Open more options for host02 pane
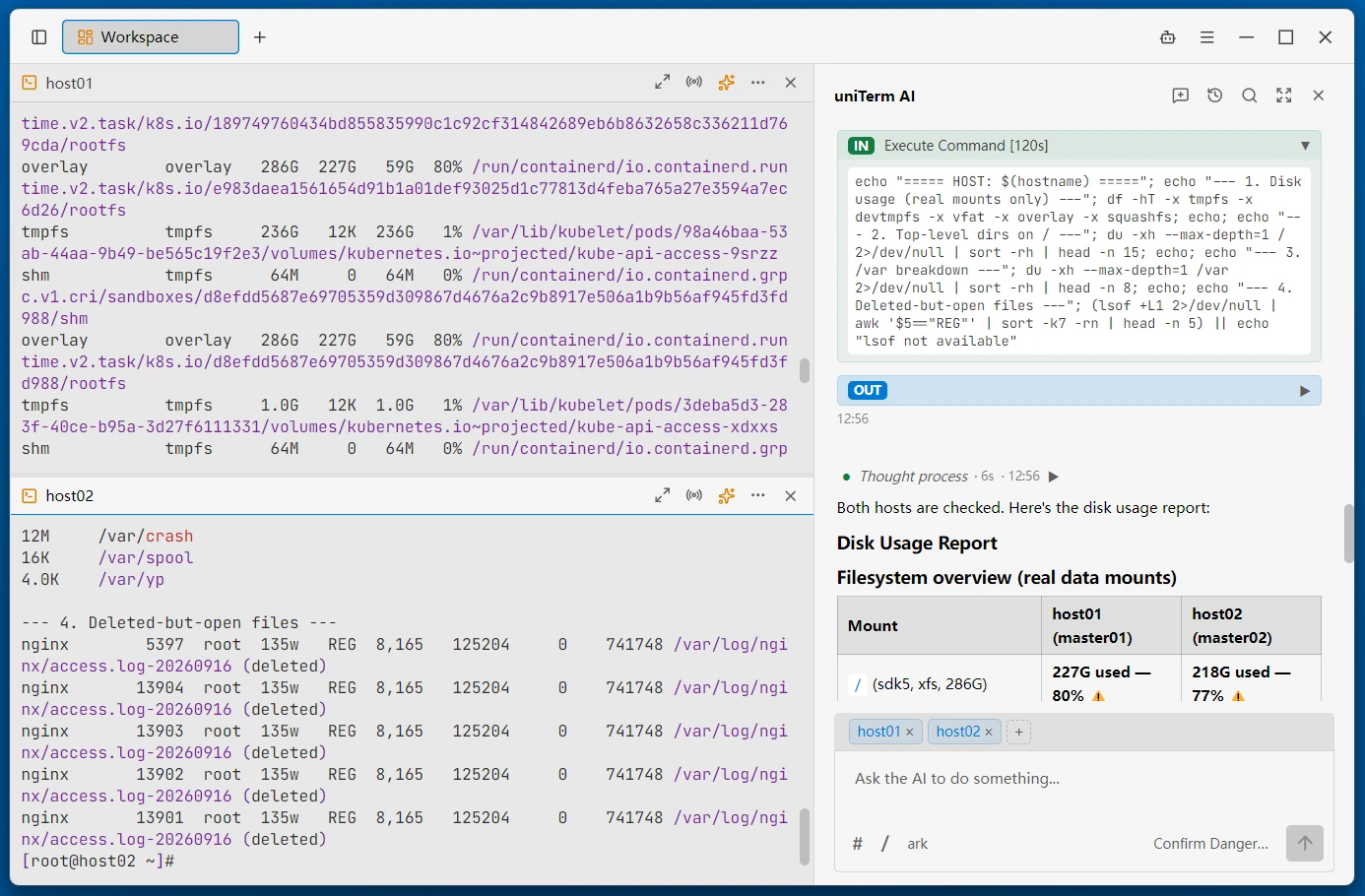1365x896 pixels. [758, 495]
